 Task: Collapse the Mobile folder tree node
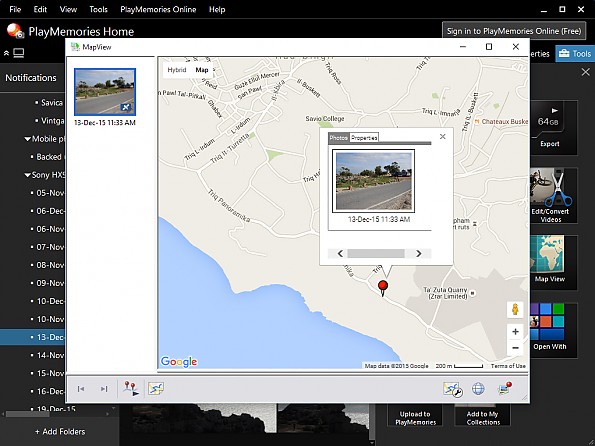27,139
